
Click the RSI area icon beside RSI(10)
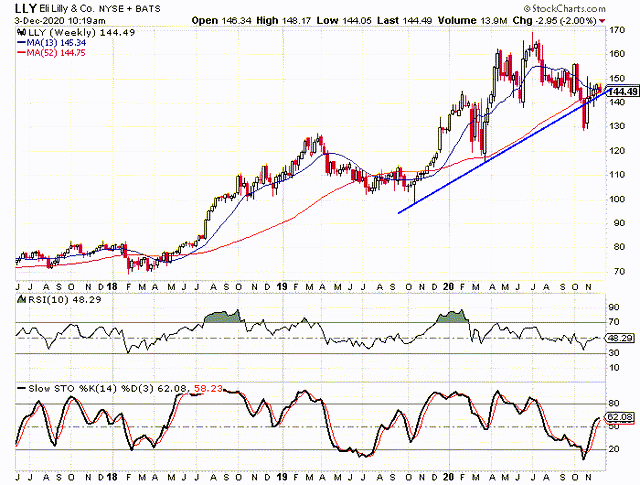point(21,299)
